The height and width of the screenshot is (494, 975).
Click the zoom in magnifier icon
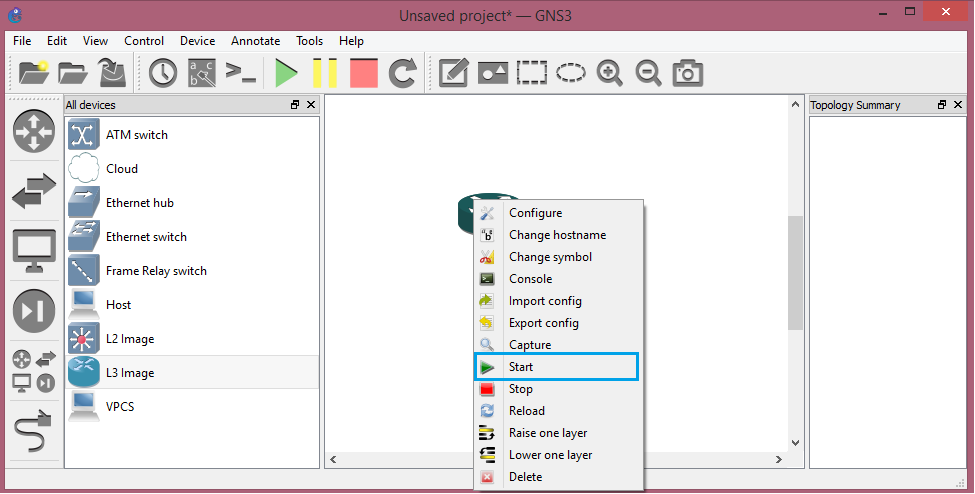[609, 73]
